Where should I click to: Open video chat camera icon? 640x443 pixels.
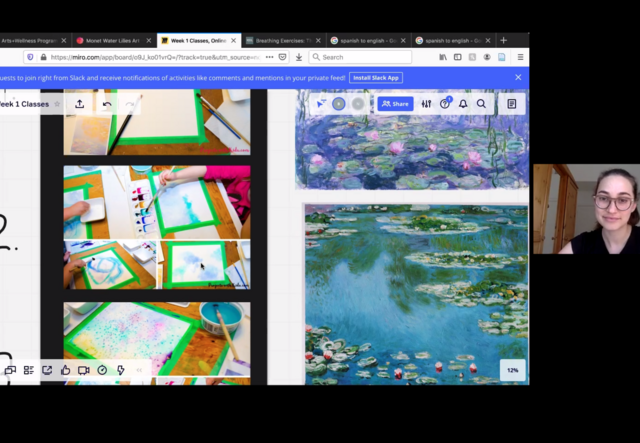(x=84, y=370)
